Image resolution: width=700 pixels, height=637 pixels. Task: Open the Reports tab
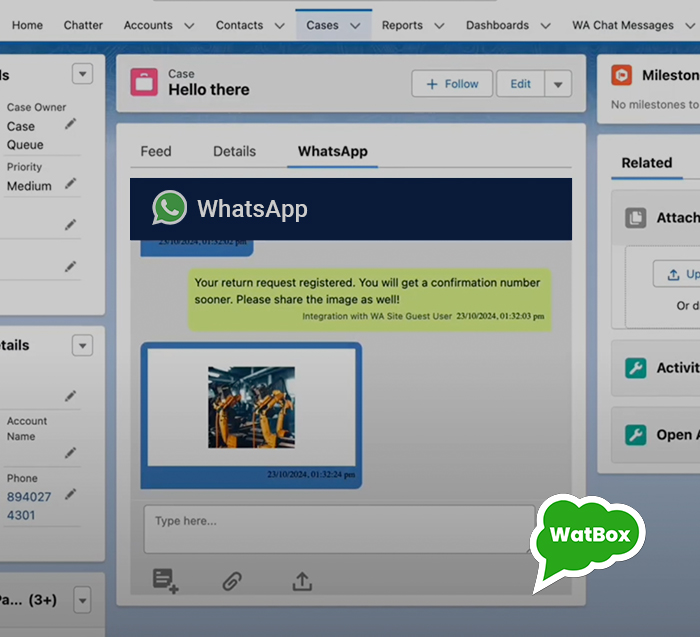pos(402,25)
